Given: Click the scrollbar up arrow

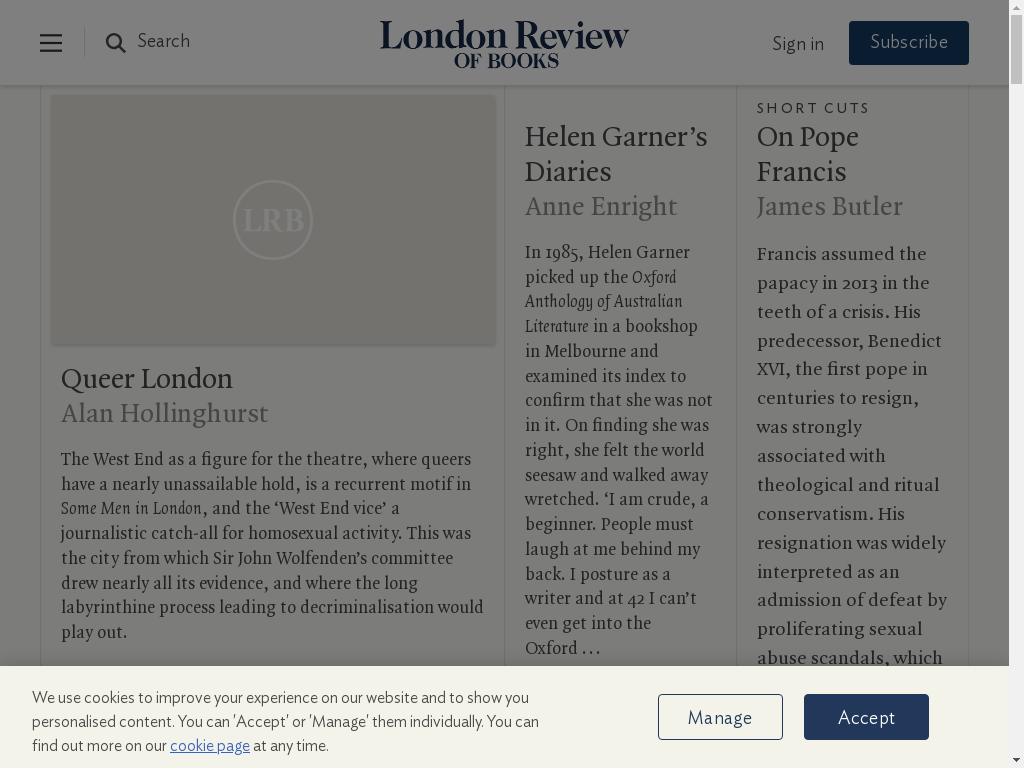Looking at the screenshot, I should [x=1016, y=7].
